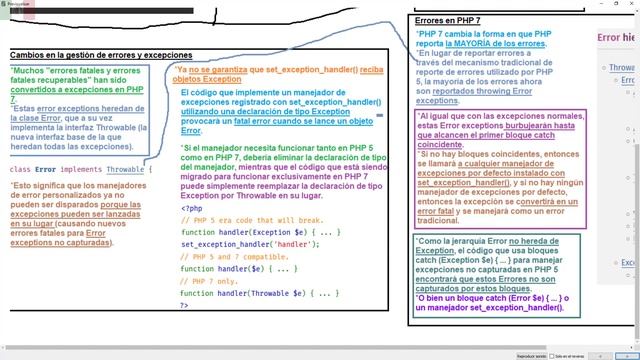The height and width of the screenshot is (360, 640).
Task: Click comment '// PHP 7 only.'
Action: tap(209, 281)
